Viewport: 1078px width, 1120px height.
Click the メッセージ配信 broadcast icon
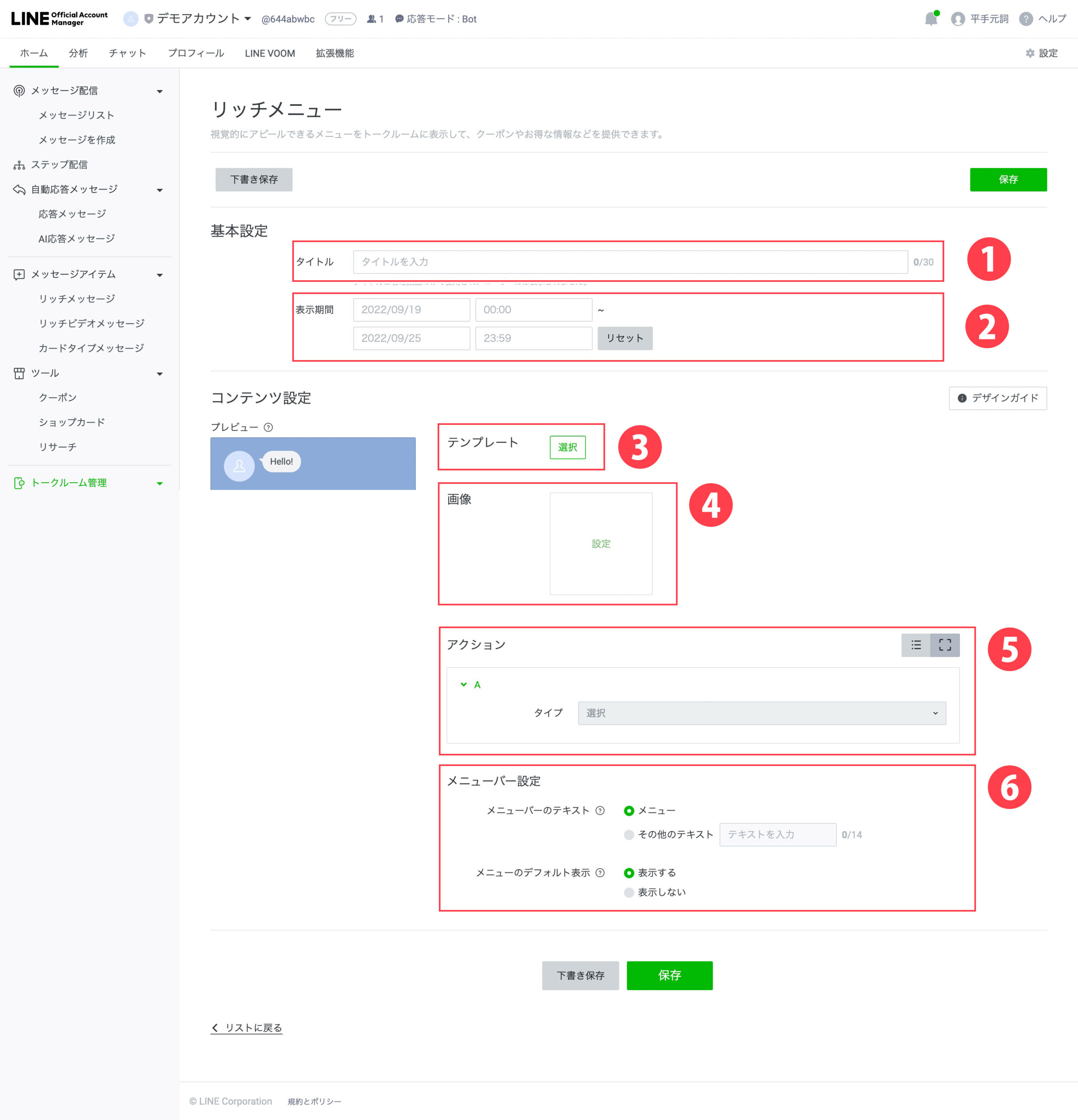coord(19,91)
